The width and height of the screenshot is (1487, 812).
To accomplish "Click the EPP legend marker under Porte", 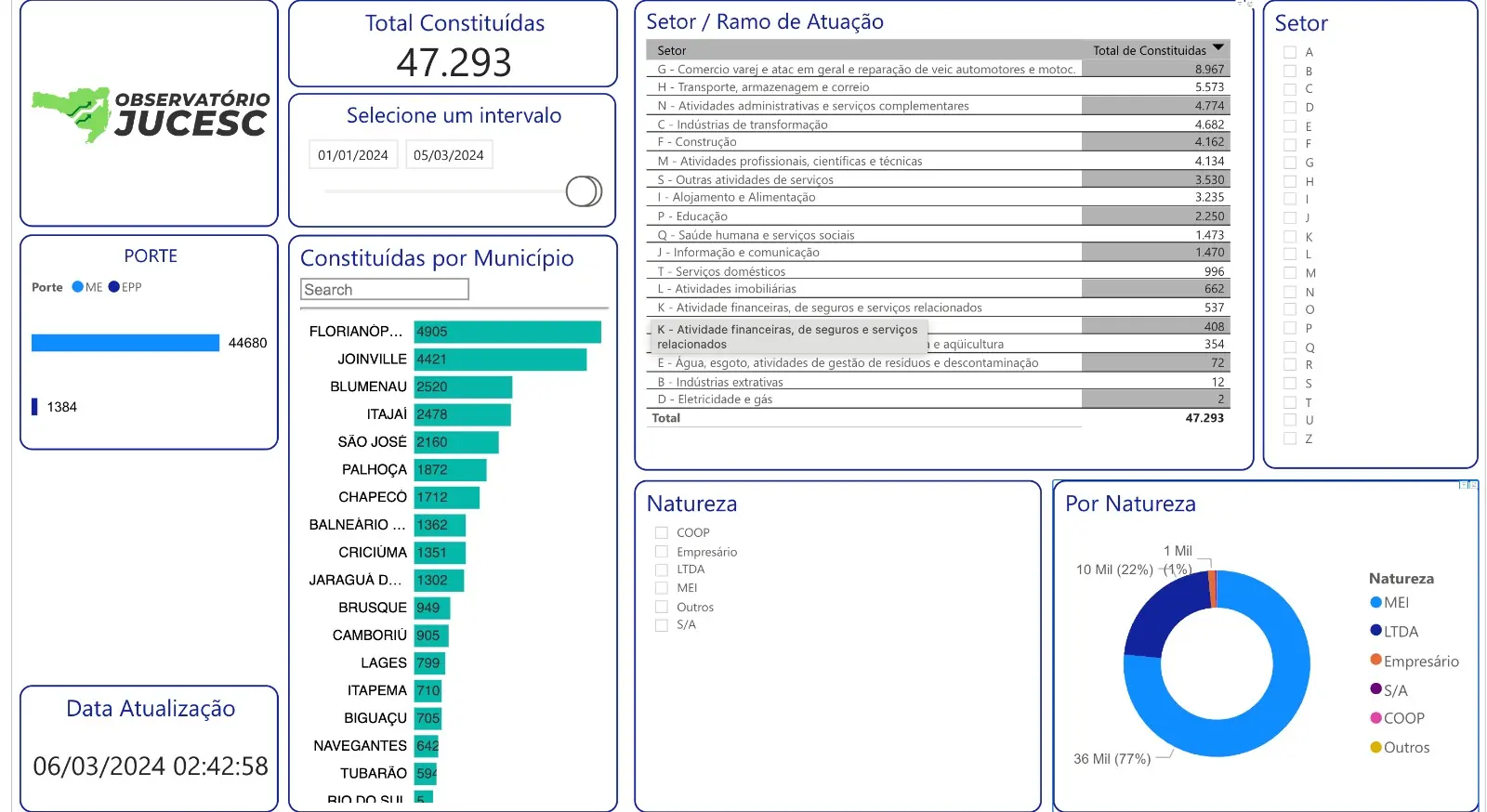I will click(x=113, y=287).
